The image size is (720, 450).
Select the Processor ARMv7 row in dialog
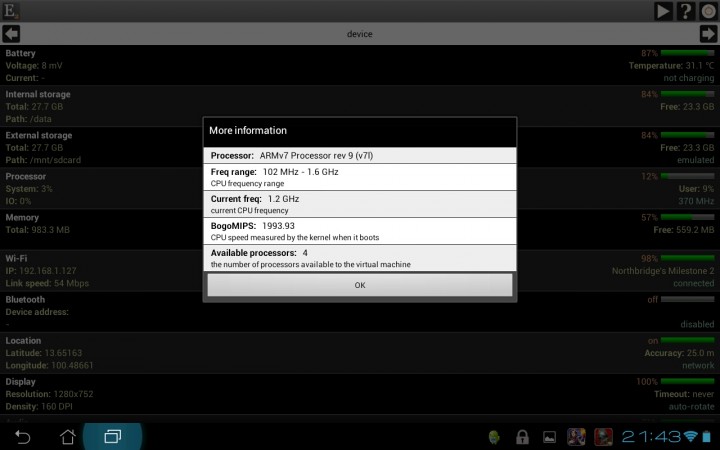(360, 155)
